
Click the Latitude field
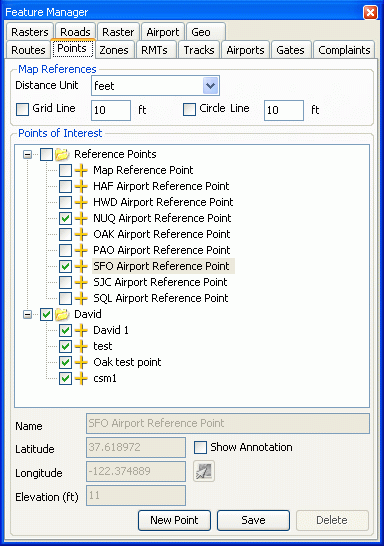[x=136, y=447]
